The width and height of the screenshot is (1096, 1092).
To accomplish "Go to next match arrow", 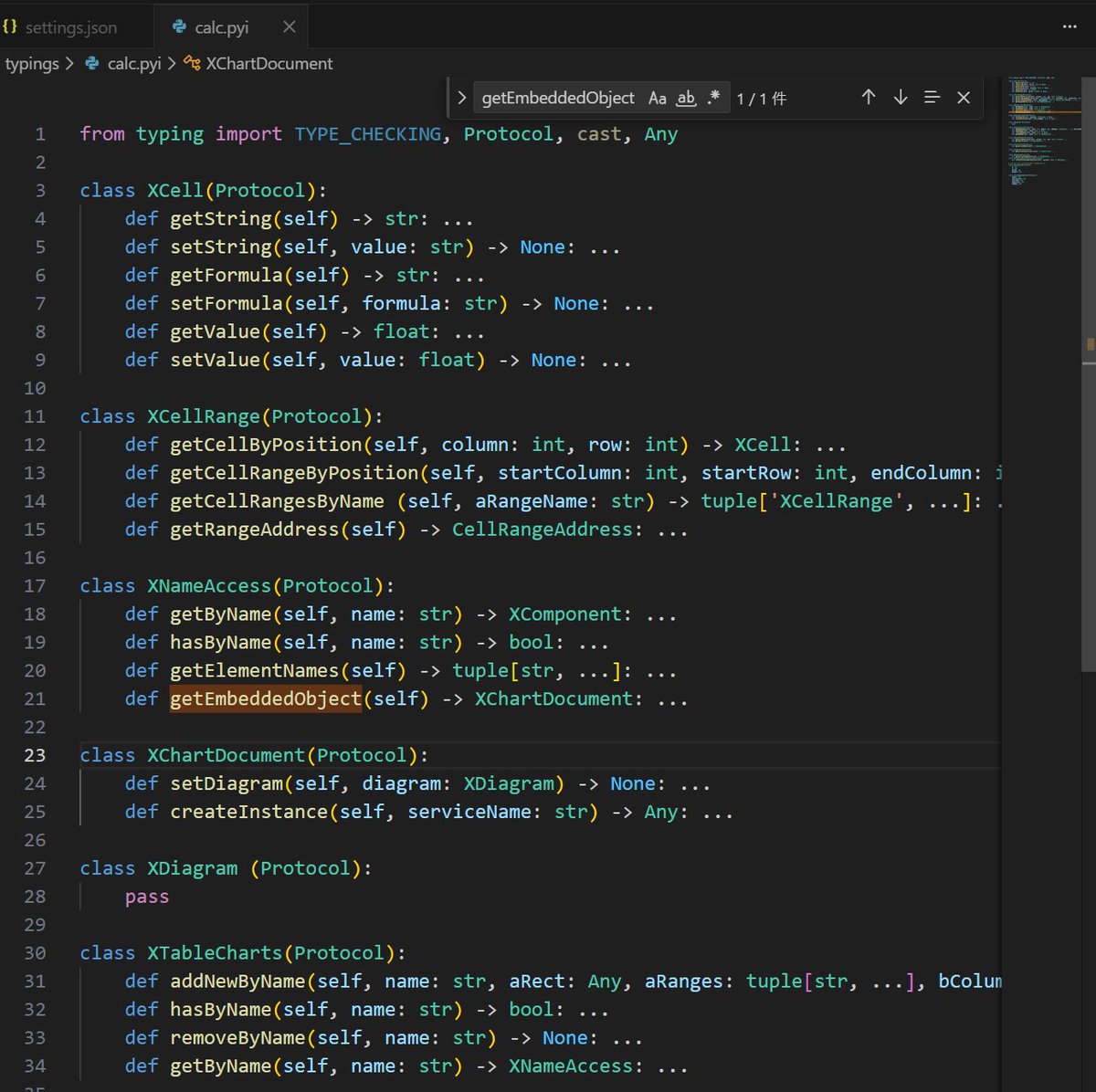I will pos(901,97).
